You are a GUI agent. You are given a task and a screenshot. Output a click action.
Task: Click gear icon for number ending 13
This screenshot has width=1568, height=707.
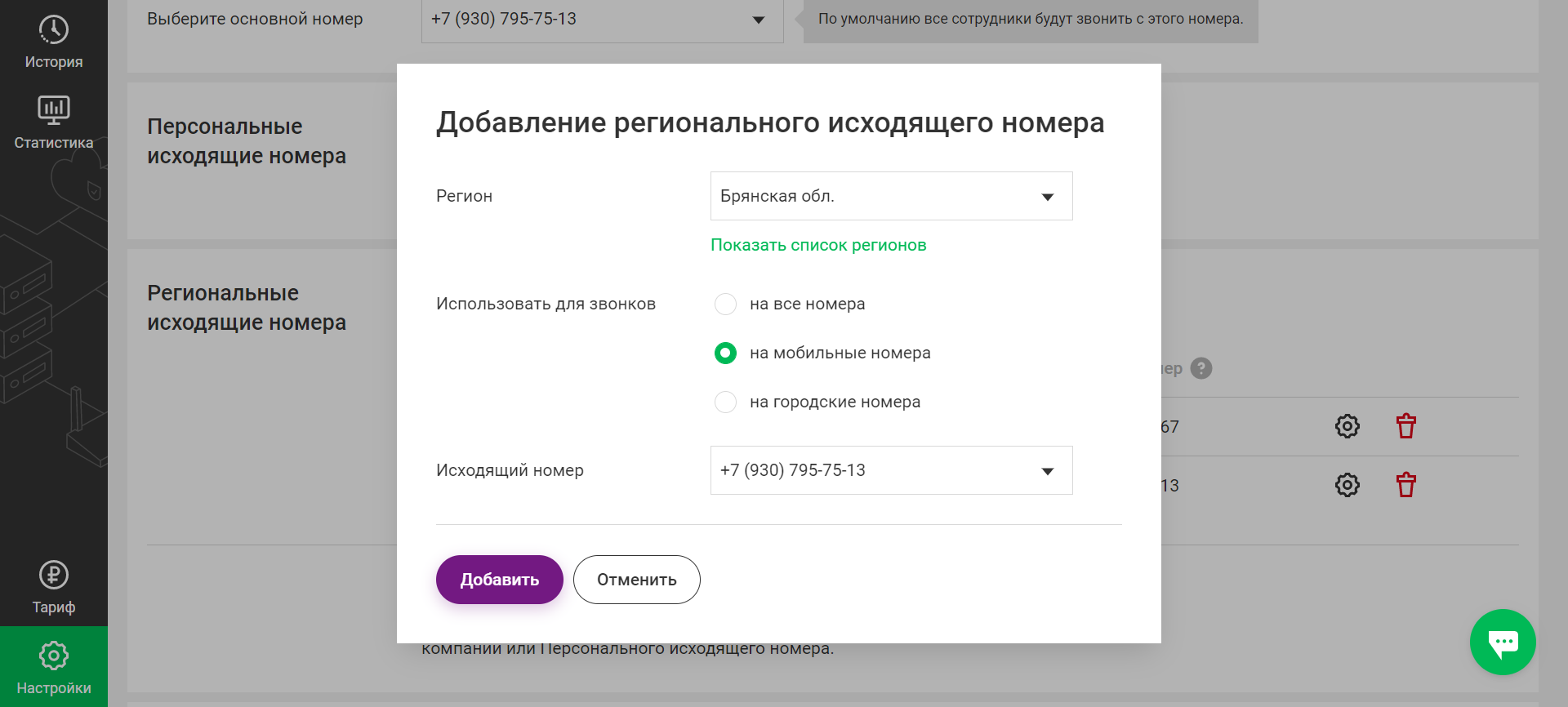point(1347,485)
